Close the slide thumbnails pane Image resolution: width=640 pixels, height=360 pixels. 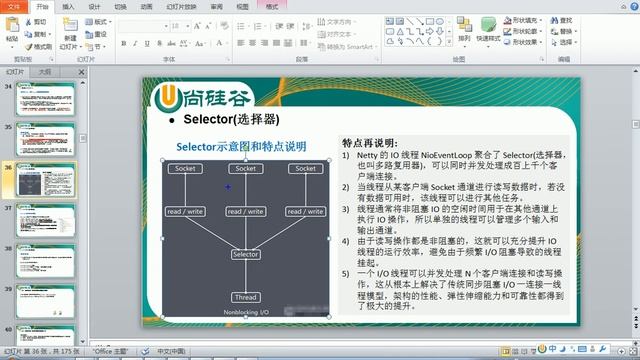[x=81, y=72]
